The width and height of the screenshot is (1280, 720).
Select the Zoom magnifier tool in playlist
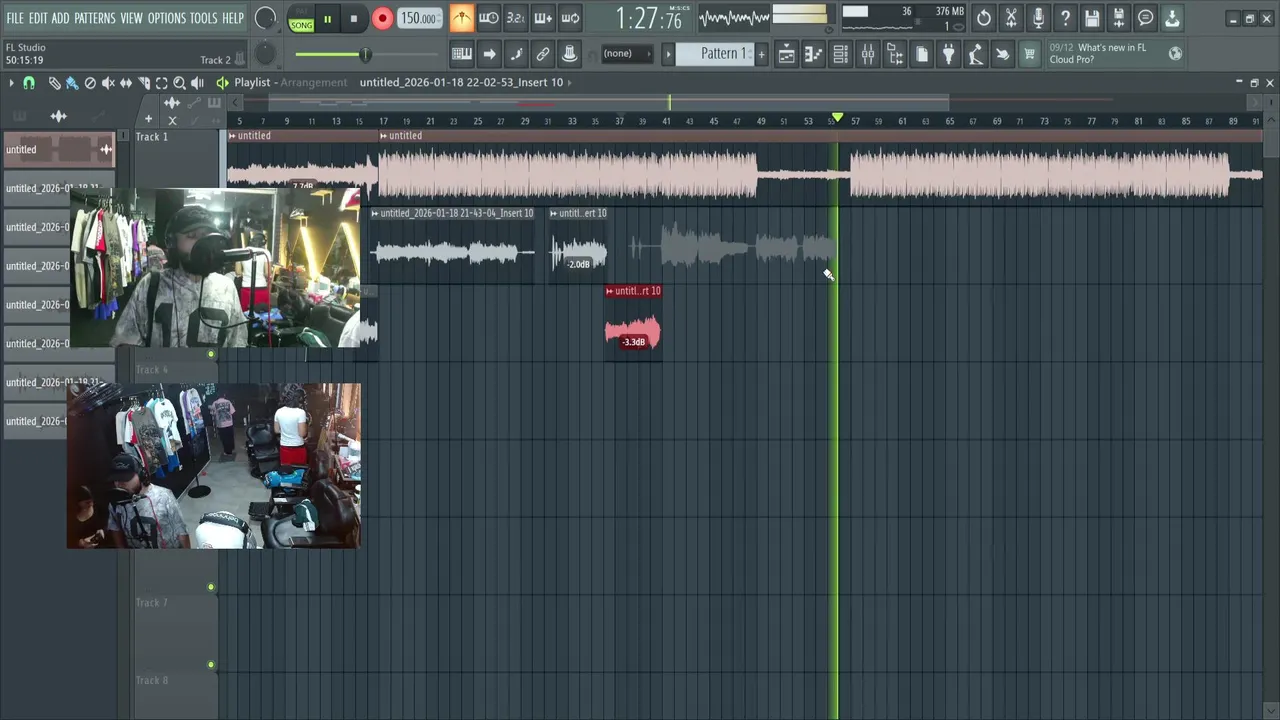tap(180, 83)
